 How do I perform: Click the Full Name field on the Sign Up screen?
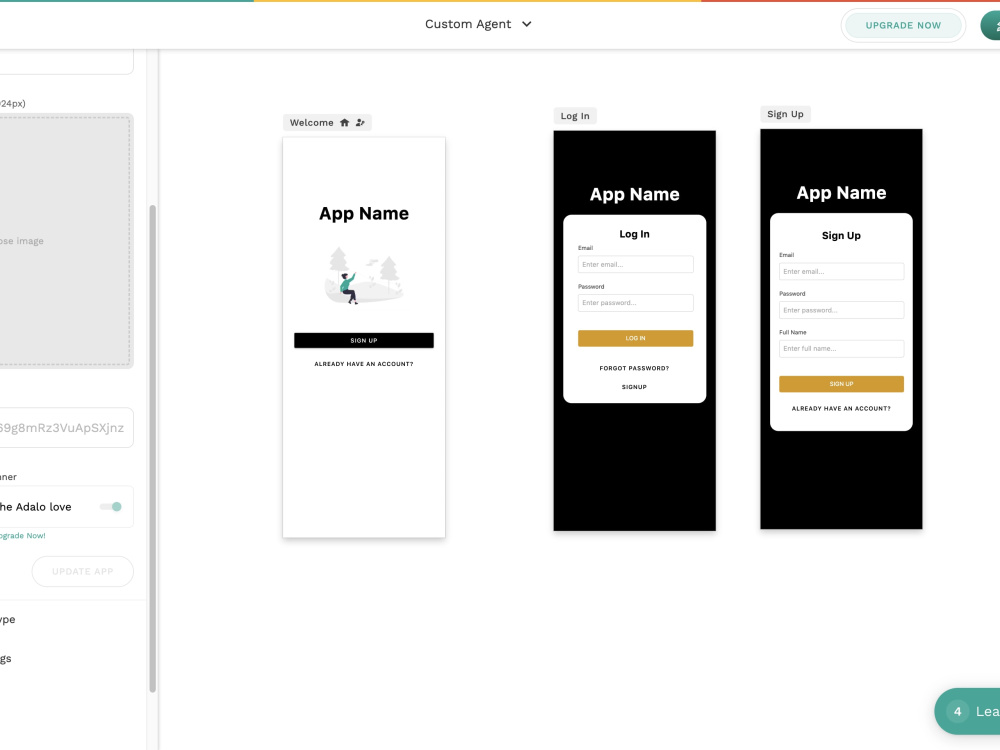[x=841, y=349]
